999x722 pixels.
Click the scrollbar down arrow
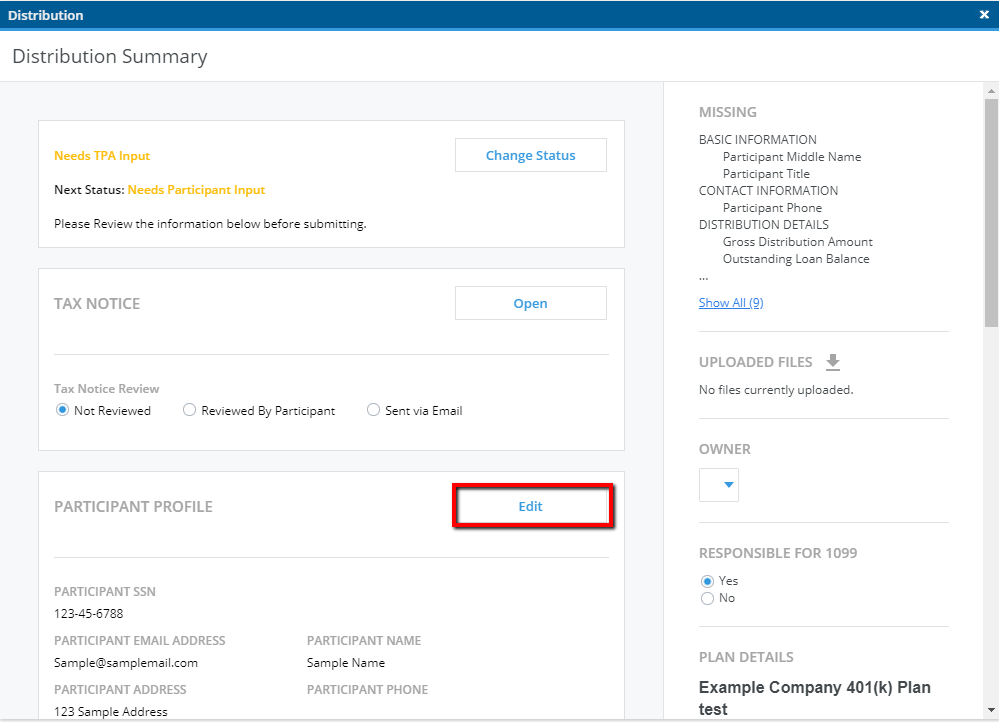pyautogui.click(x=991, y=710)
